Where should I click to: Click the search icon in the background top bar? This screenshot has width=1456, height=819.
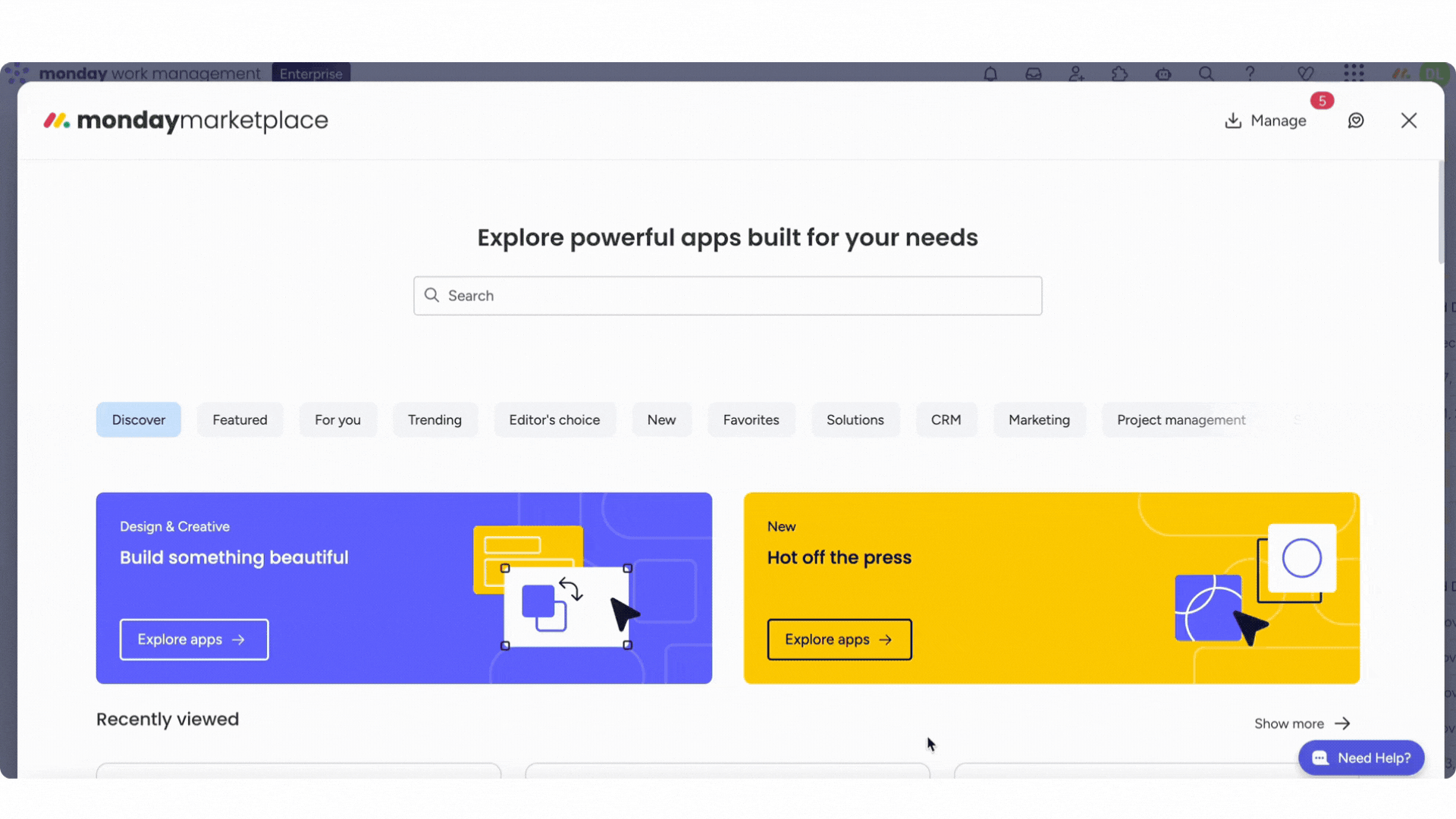tap(1207, 74)
